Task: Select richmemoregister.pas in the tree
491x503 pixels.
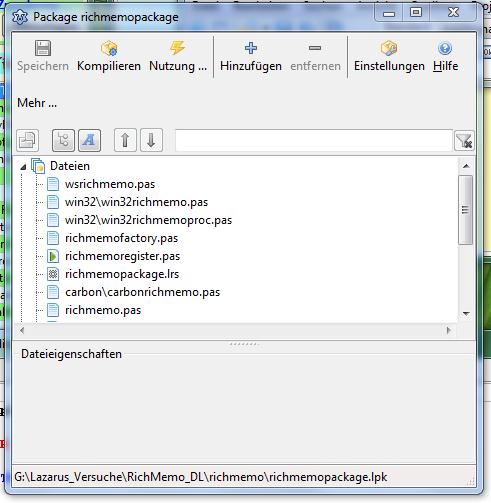Action: (x=122, y=256)
